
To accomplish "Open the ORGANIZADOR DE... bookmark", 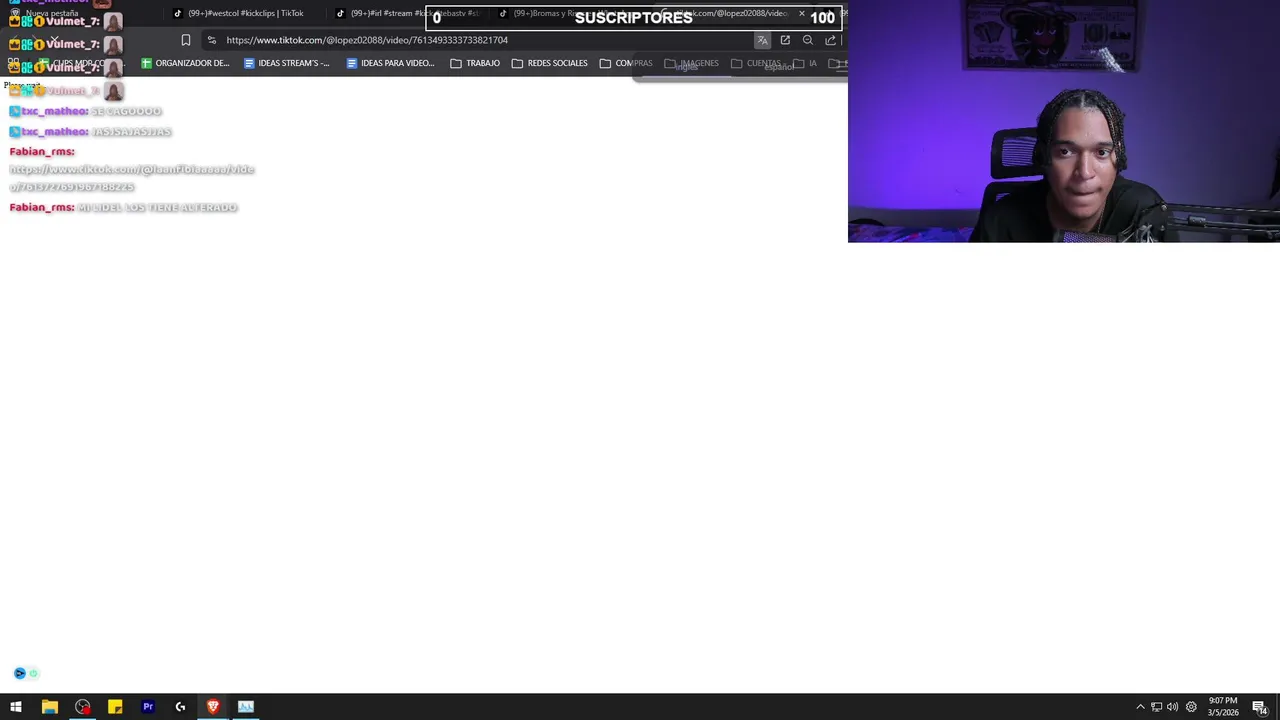I will pyautogui.click(x=185, y=63).
